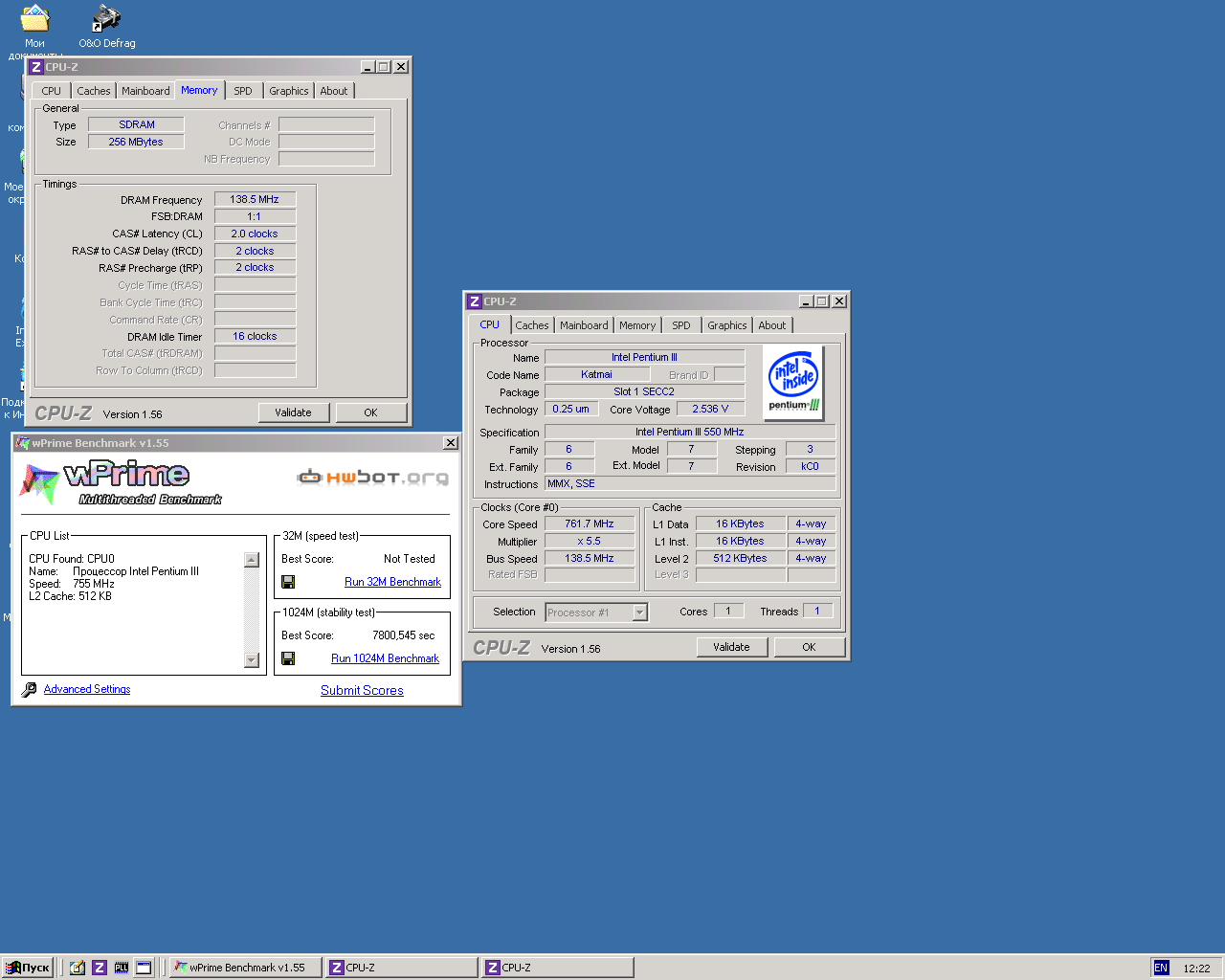Screen dimensions: 1225x980
Task: Click the Intel Inside Pentium III logo
Action: tap(794, 383)
